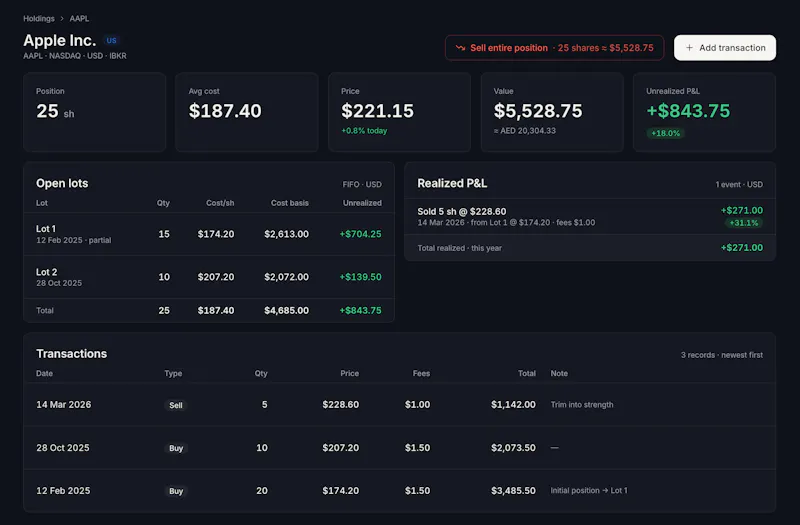800x525 pixels.
Task: Click the Add transaction button
Action: (x=724, y=47)
